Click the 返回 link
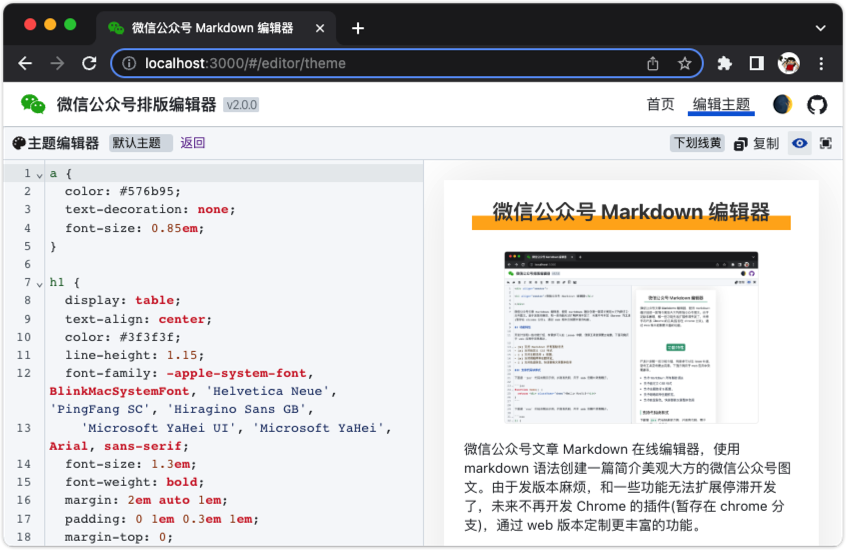The height and width of the screenshot is (550, 846). pyautogui.click(x=193, y=143)
